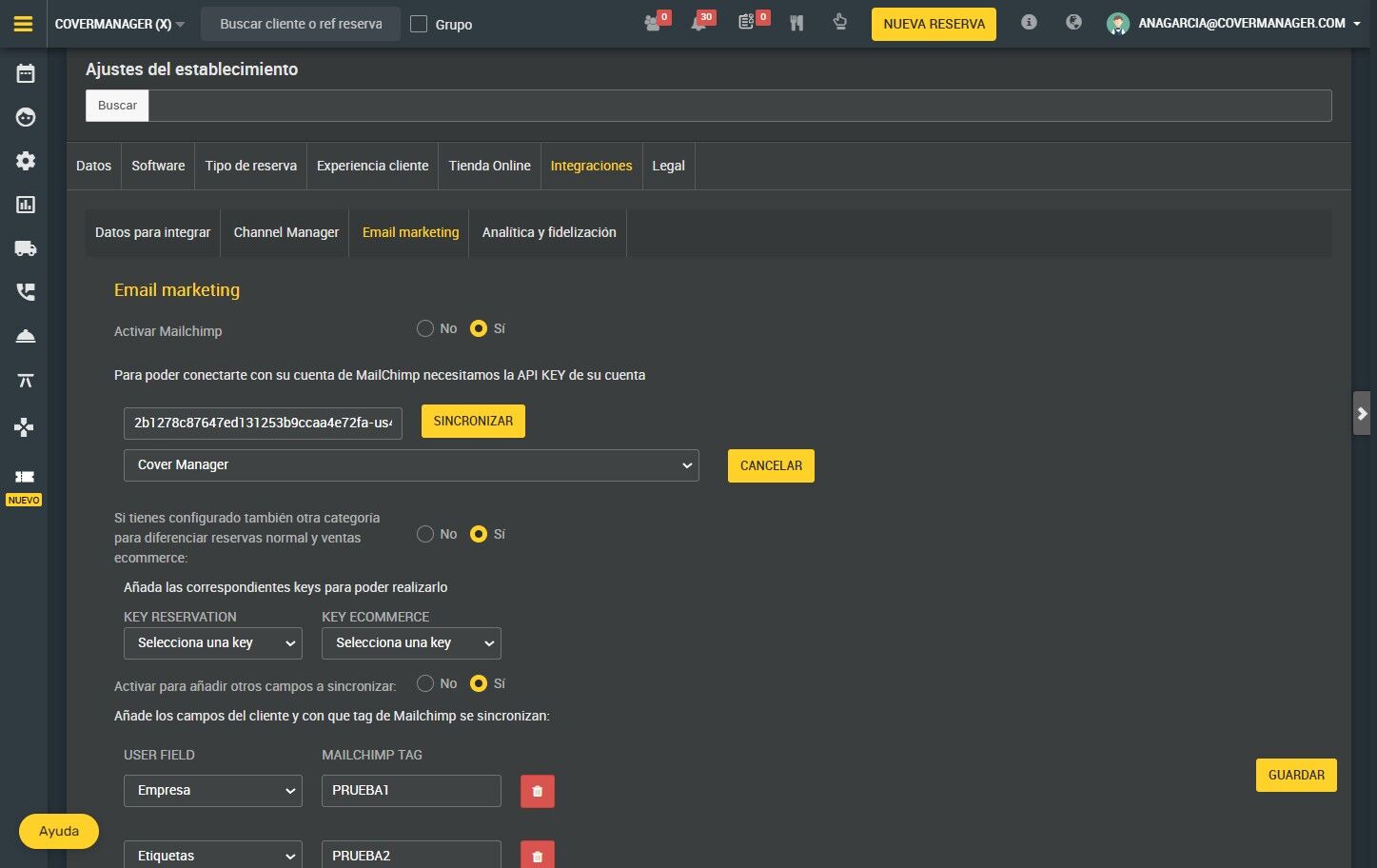The height and width of the screenshot is (868, 1377).
Task: Switch to the Channel Manager tab
Action: (x=286, y=232)
